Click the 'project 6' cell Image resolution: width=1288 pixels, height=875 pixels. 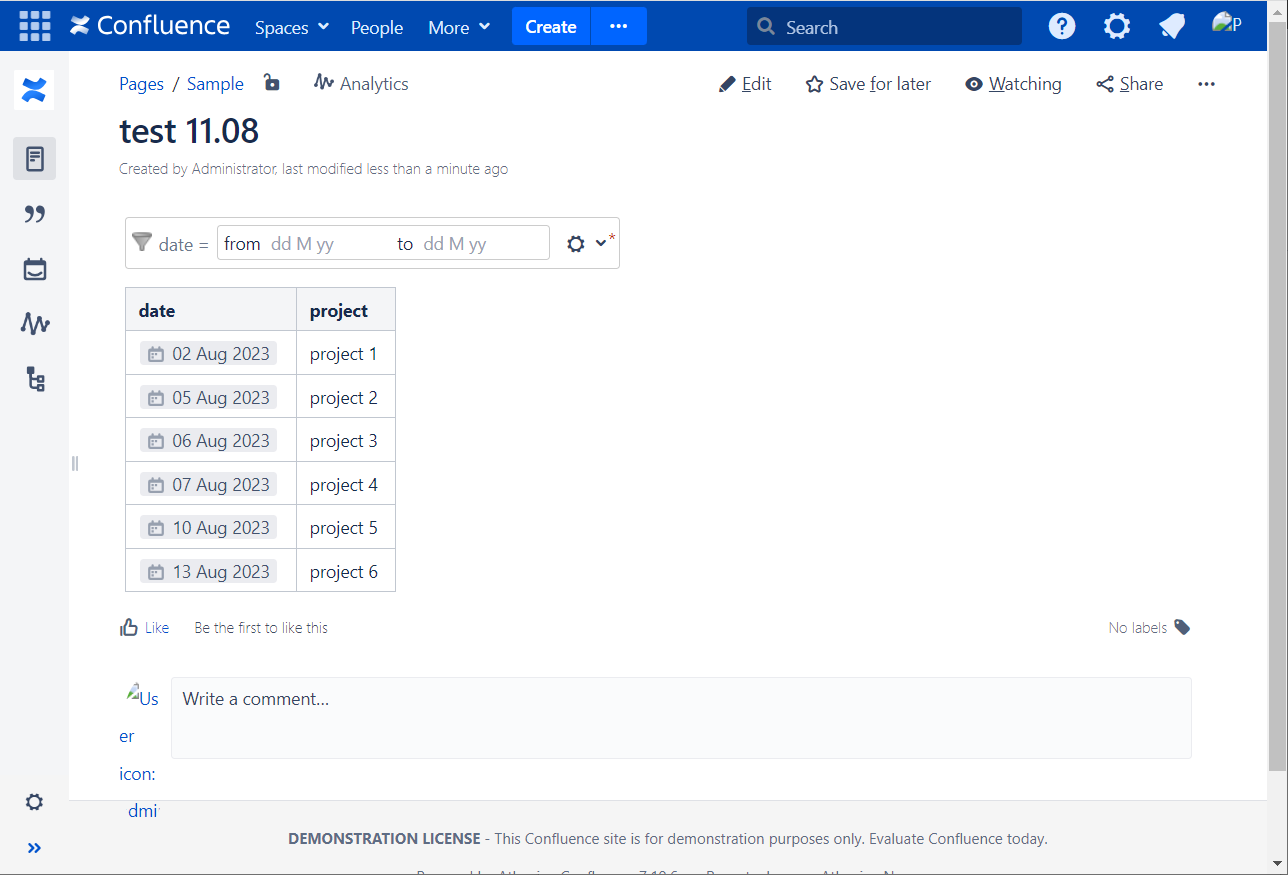click(x=346, y=572)
